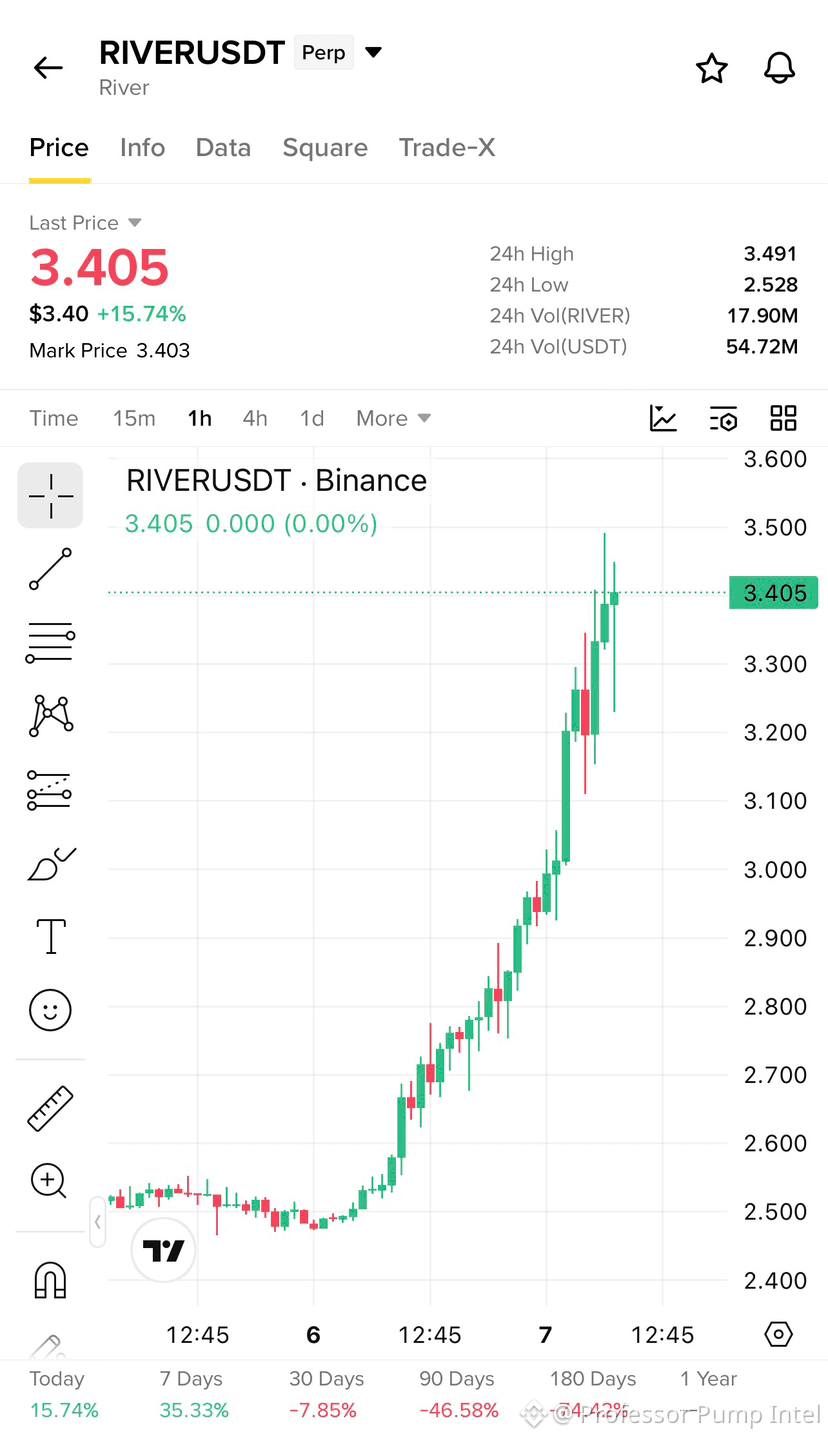
Task: Click the 24h Vol(RIVER) 17.90M value
Action: tap(762, 316)
